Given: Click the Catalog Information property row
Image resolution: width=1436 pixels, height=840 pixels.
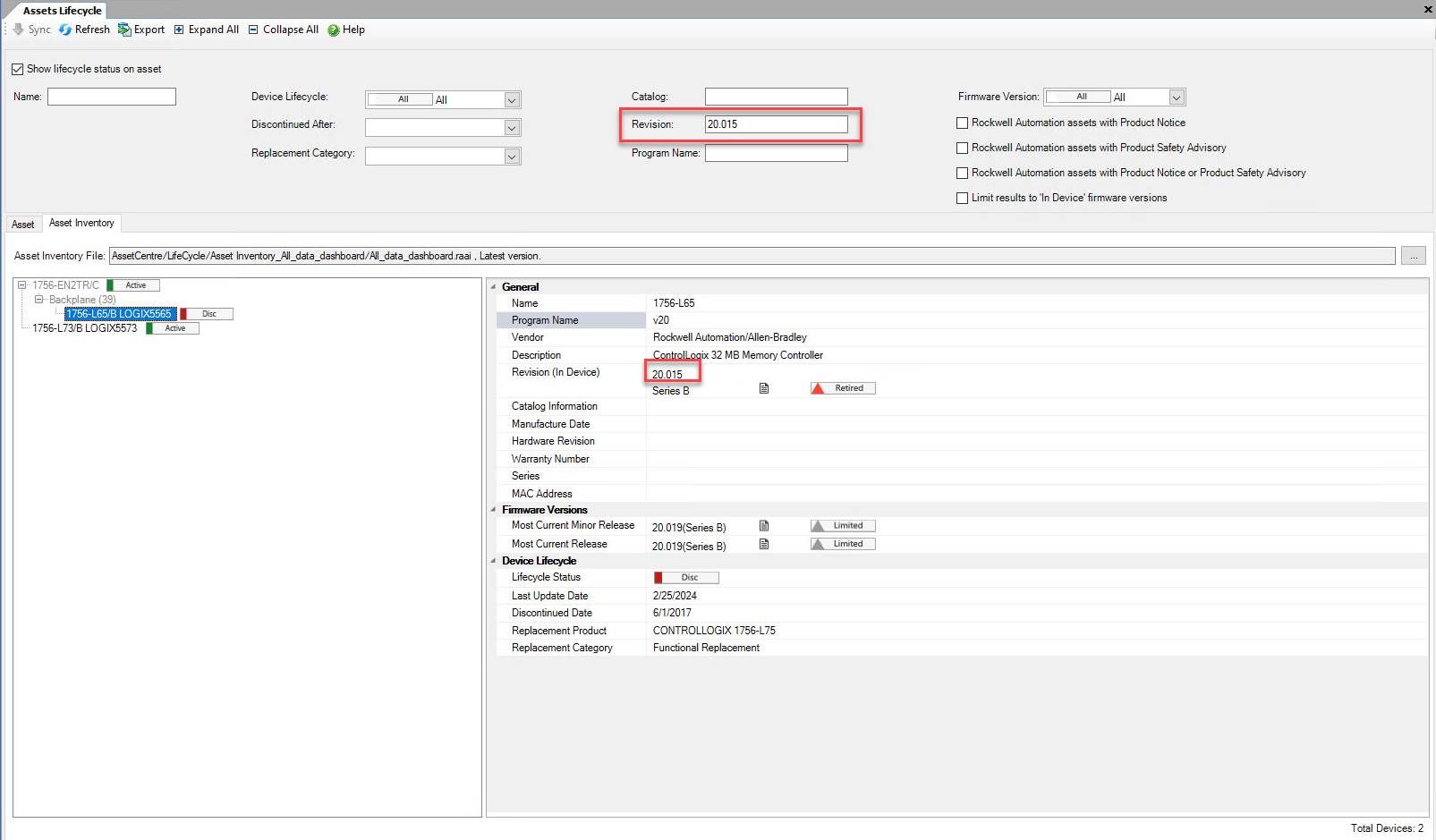Looking at the screenshot, I should [962, 406].
